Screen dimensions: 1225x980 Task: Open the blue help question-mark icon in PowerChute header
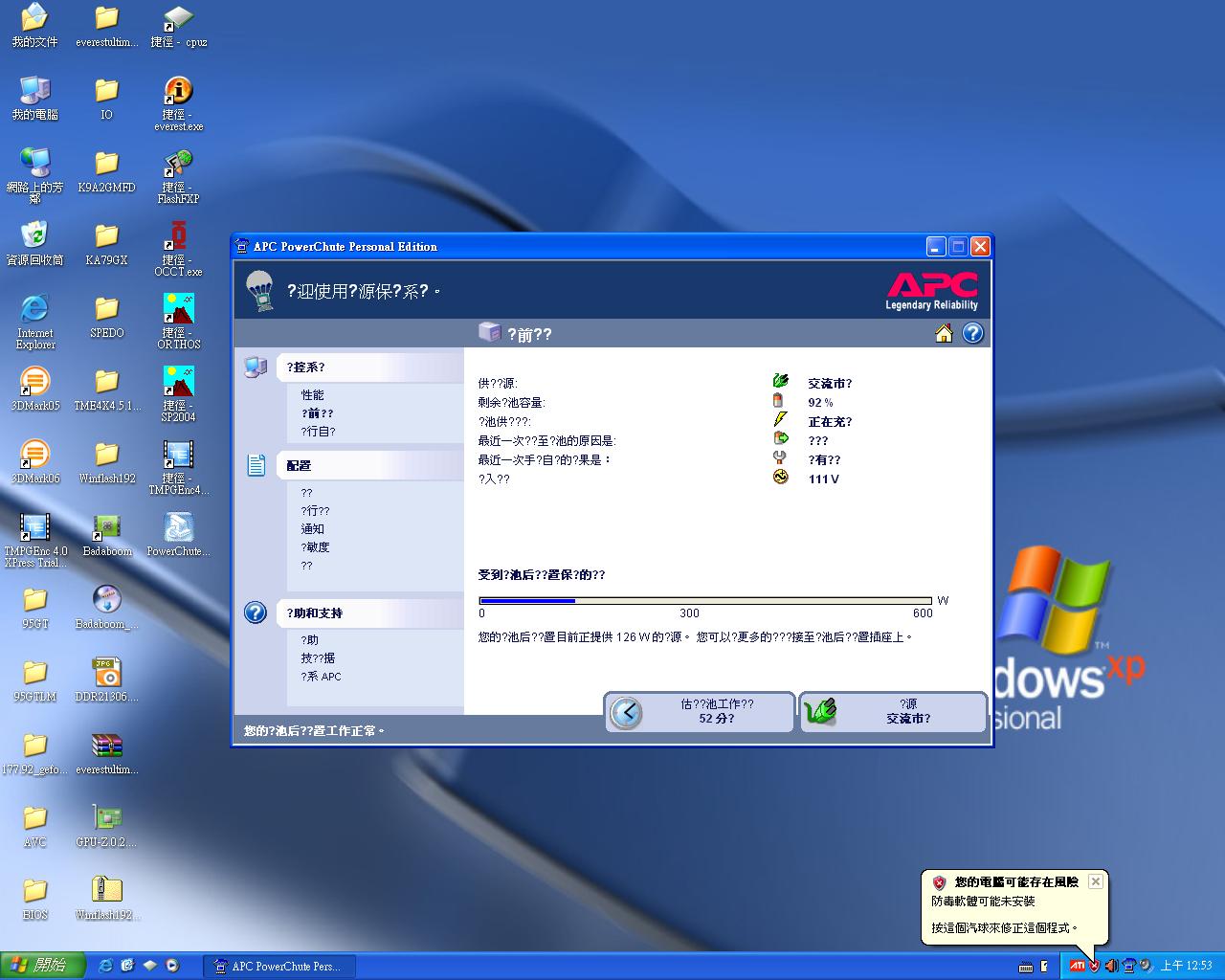[972, 333]
